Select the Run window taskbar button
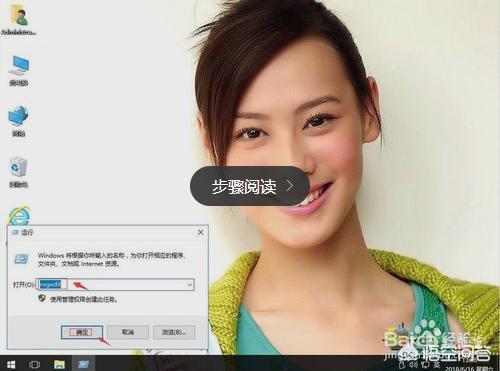 [84, 364]
